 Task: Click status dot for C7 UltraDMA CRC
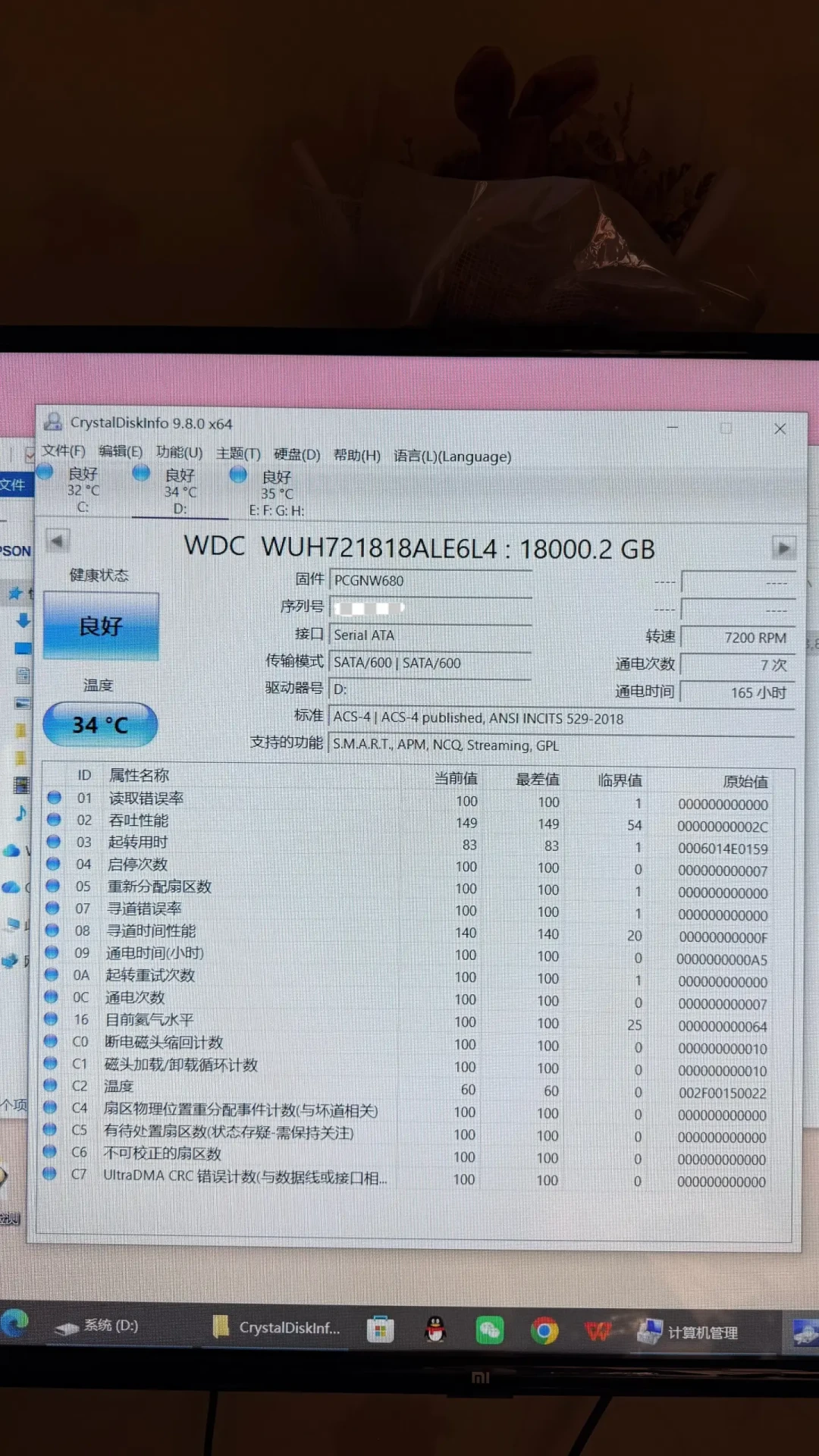(49, 1173)
